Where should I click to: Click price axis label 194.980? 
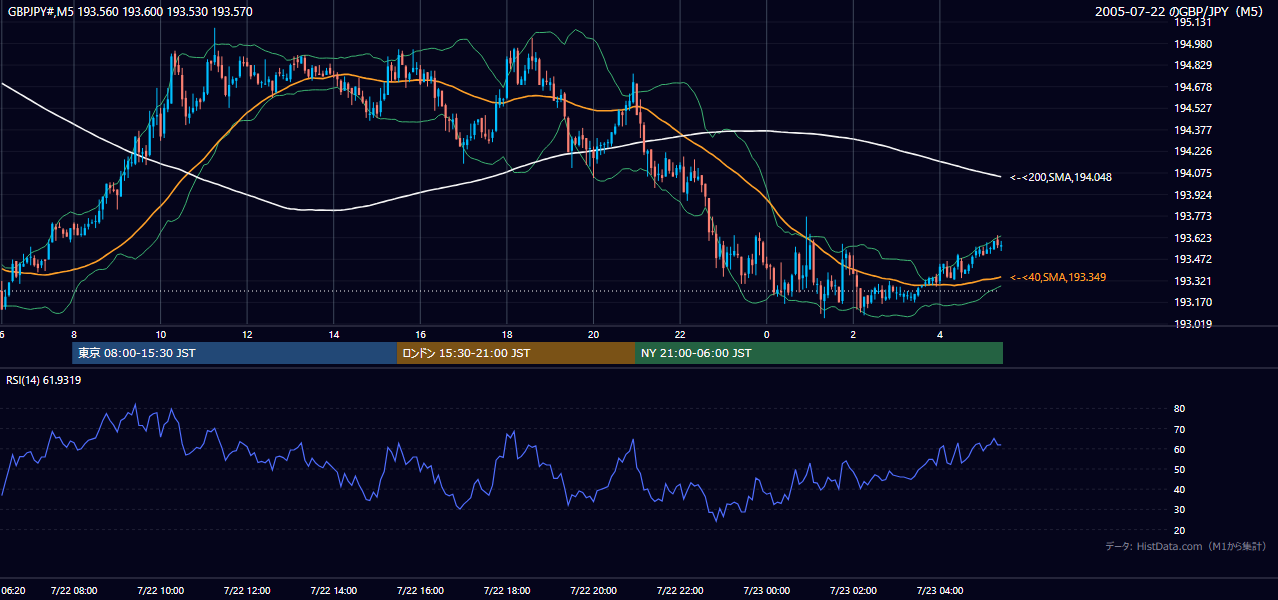pyautogui.click(x=1193, y=44)
